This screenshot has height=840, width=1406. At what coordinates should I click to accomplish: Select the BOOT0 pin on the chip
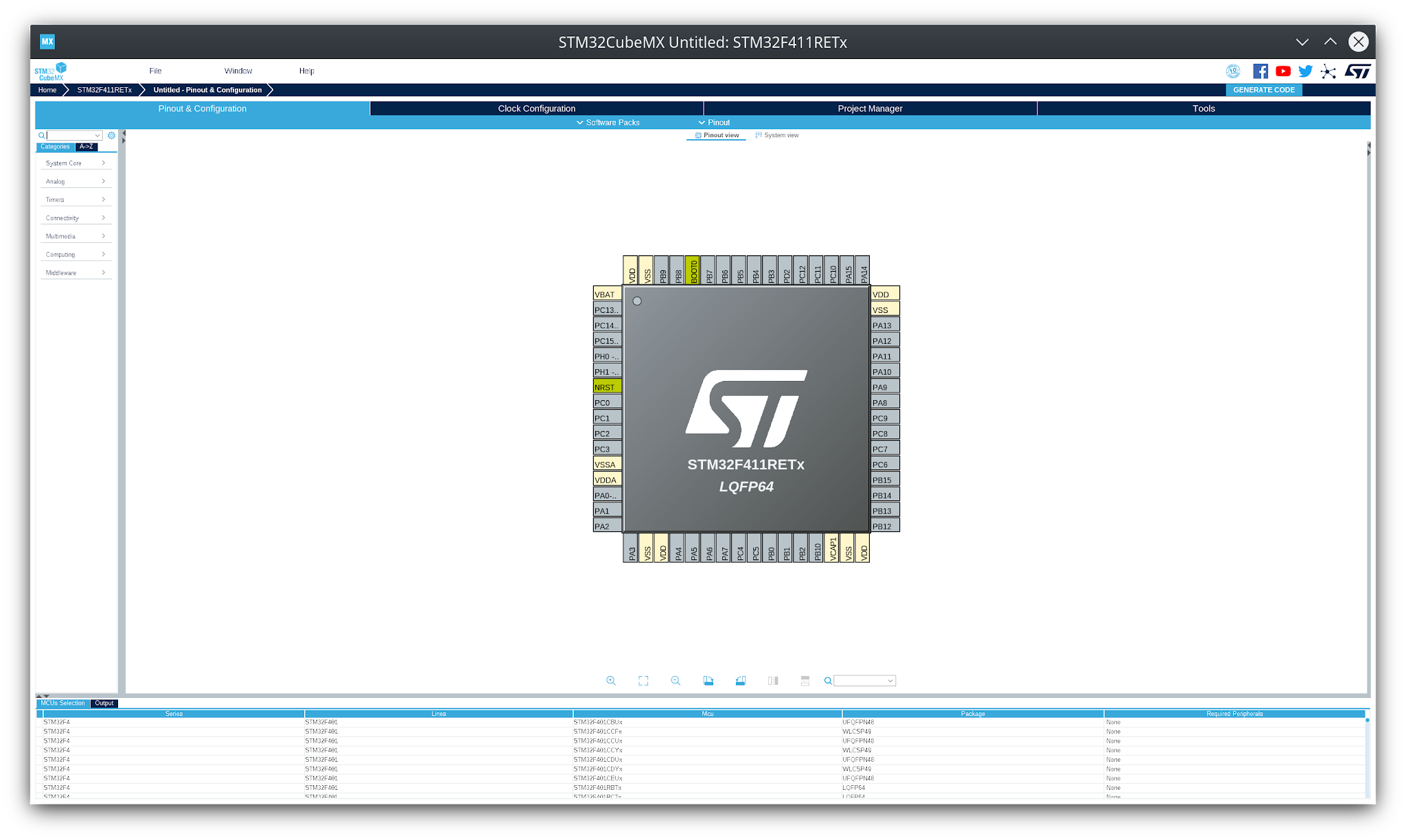693,270
